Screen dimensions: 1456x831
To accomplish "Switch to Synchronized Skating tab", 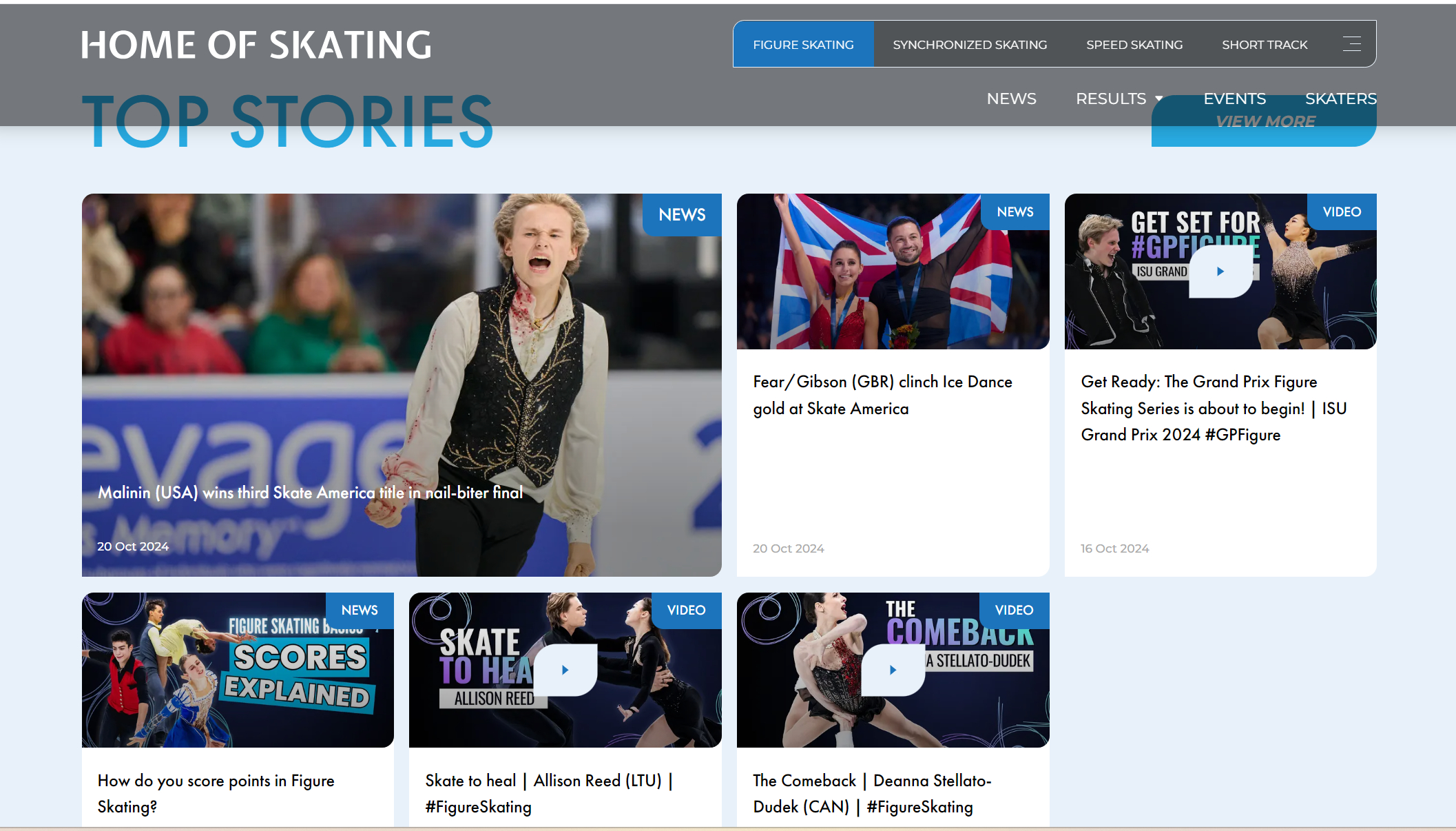I will (970, 44).
